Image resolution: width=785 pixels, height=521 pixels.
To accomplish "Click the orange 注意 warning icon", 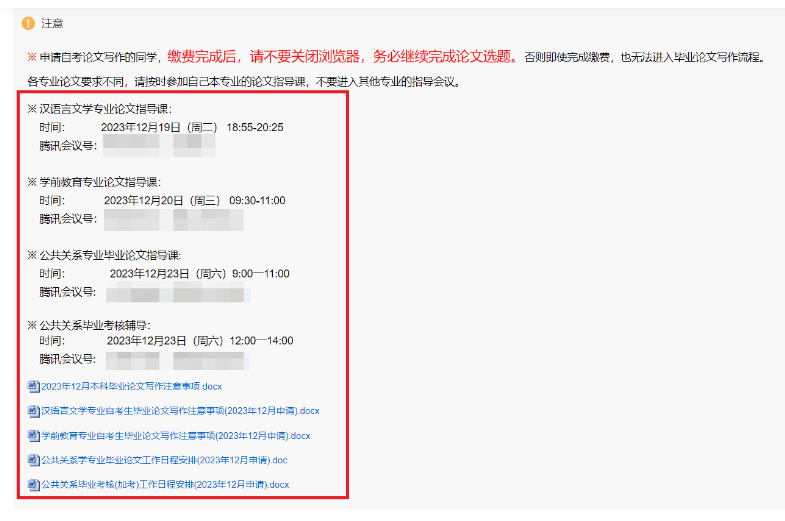I will pyautogui.click(x=28, y=24).
